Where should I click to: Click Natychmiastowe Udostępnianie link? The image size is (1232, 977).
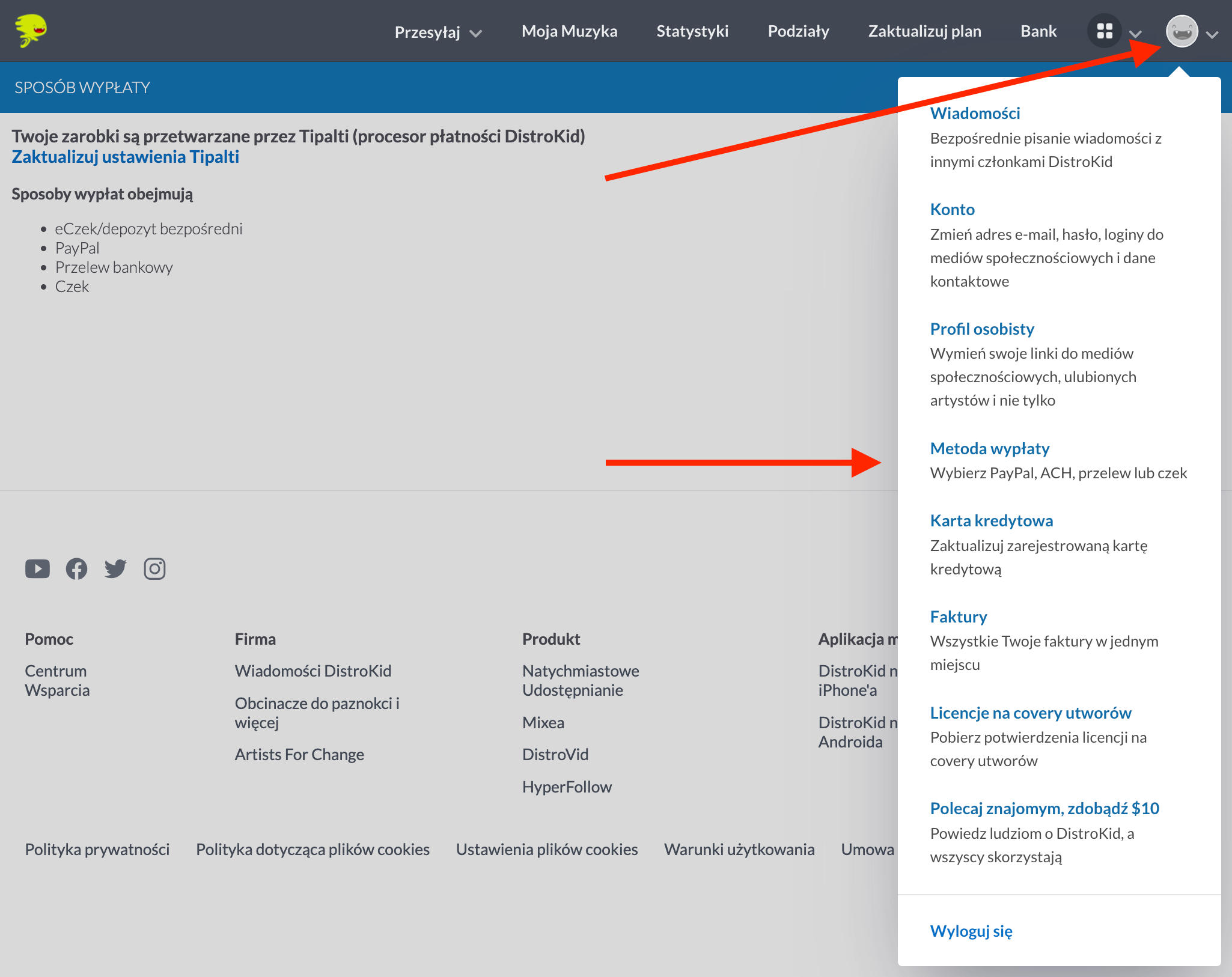pos(581,680)
